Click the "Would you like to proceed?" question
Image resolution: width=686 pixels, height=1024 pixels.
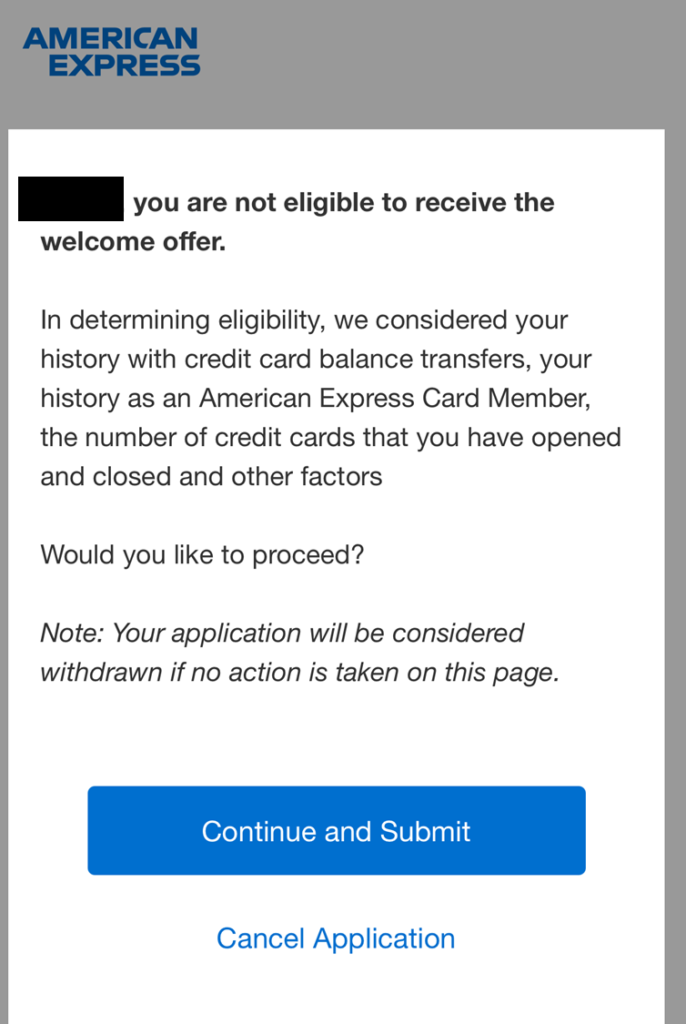click(201, 554)
